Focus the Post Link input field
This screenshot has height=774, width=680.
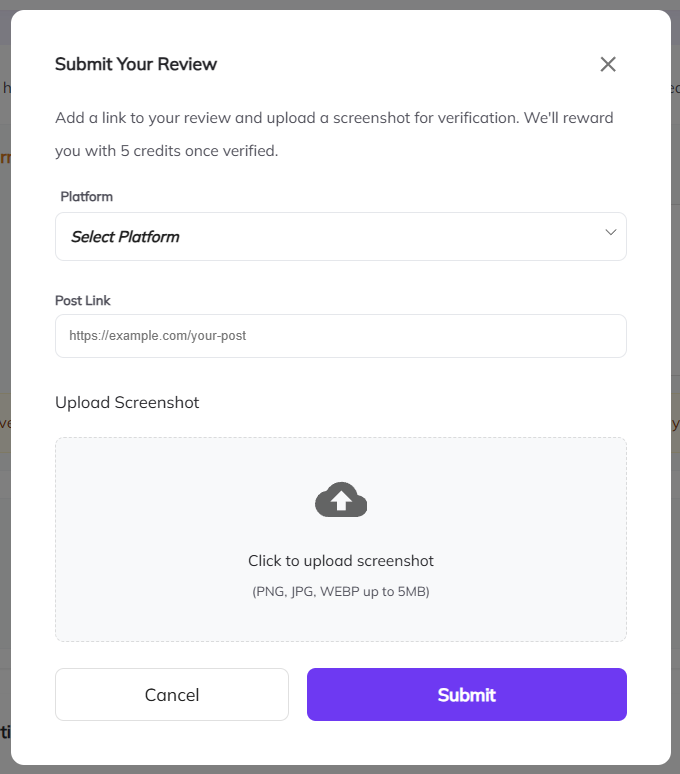click(x=340, y=336)
